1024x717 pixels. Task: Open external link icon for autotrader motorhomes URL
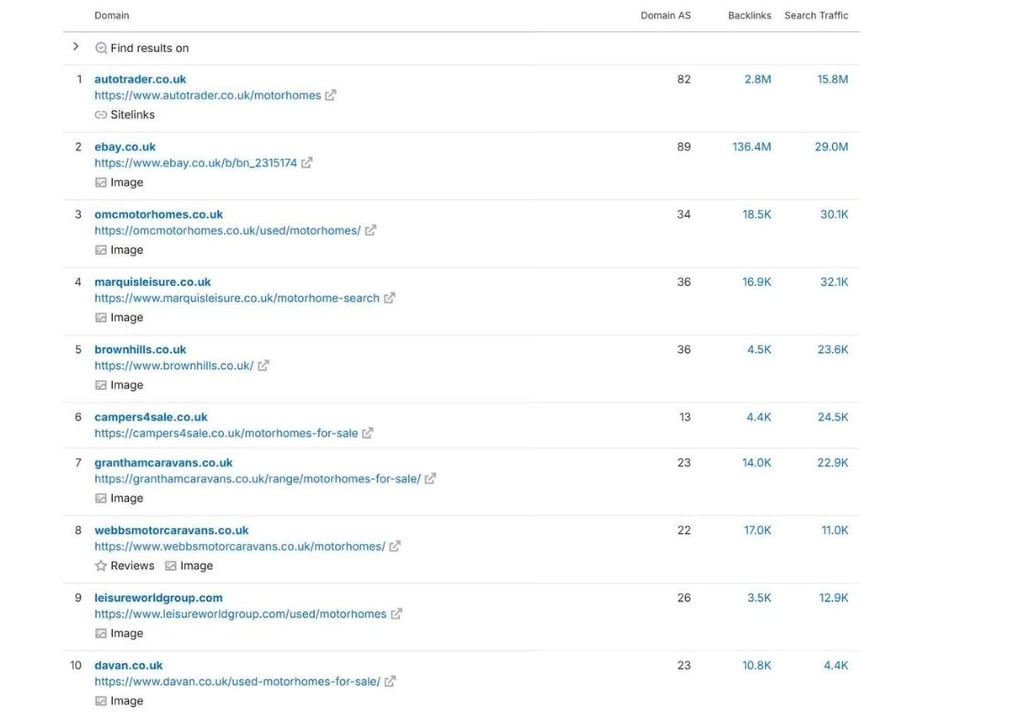[x=330, y=95]
